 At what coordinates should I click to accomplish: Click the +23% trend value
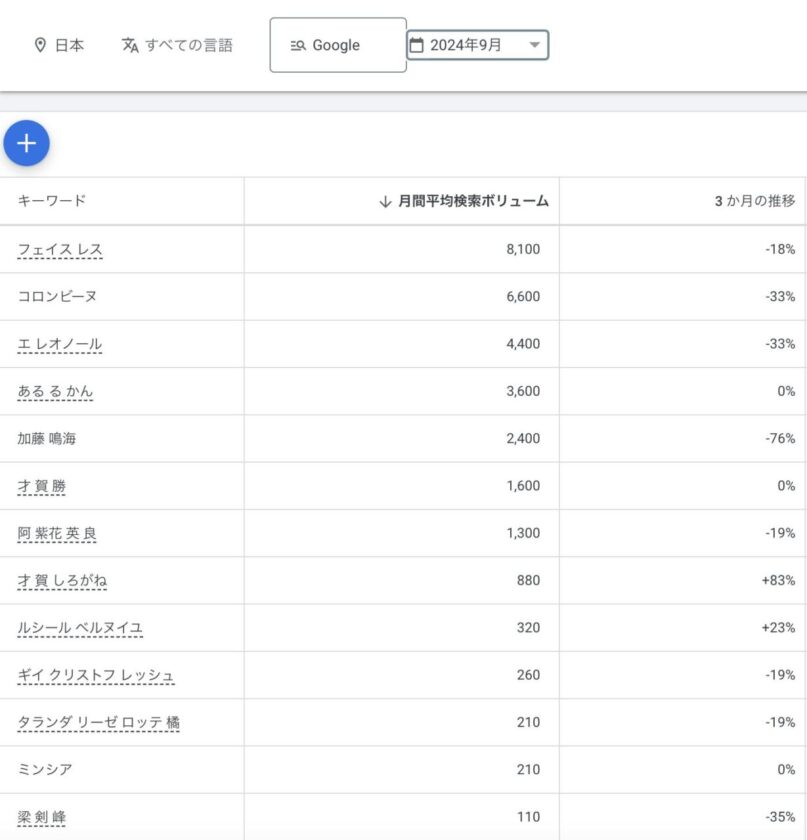779,627
